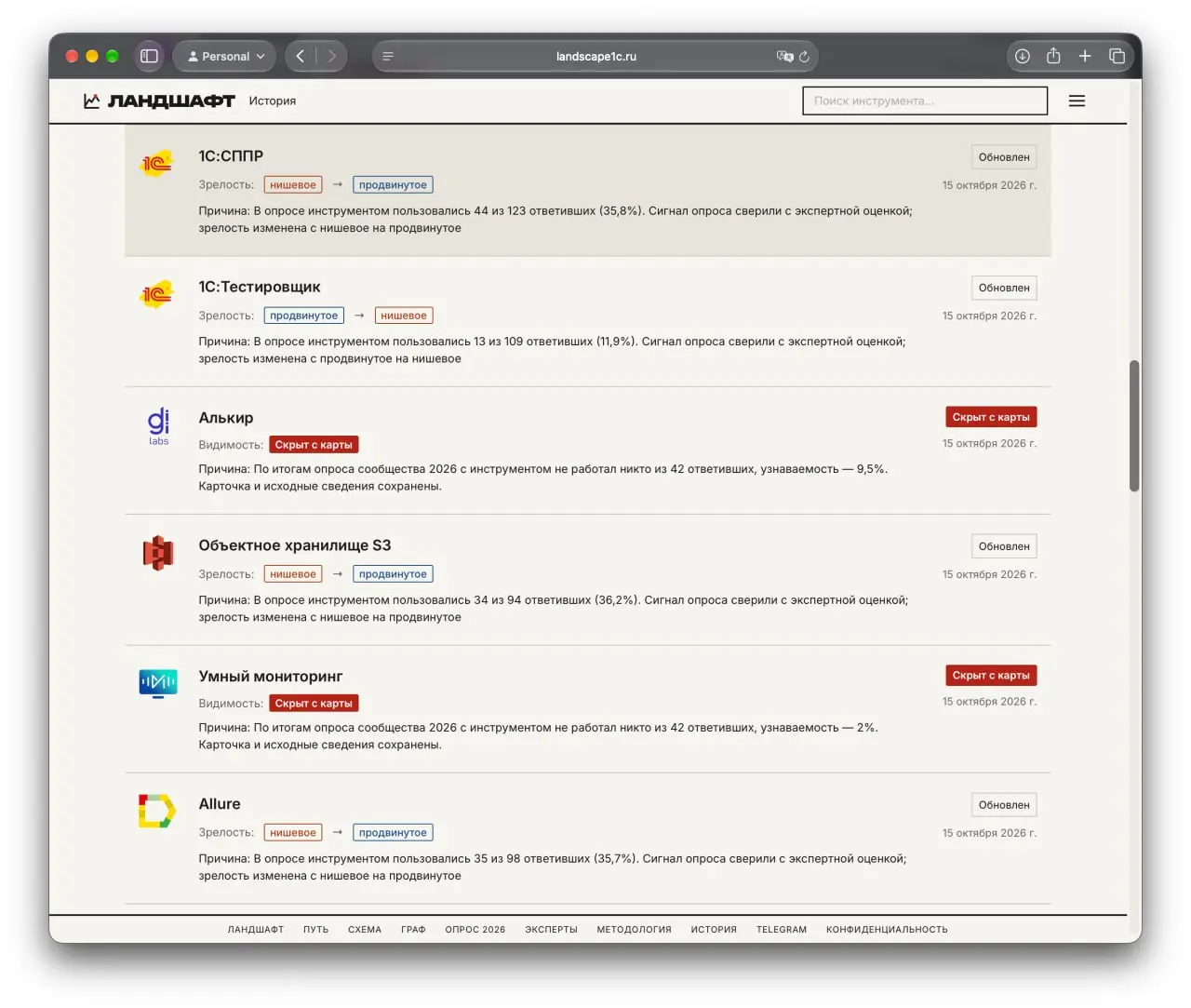Open the Методология footer link
Screen dimensions: 1191x1008
[634, 929]
